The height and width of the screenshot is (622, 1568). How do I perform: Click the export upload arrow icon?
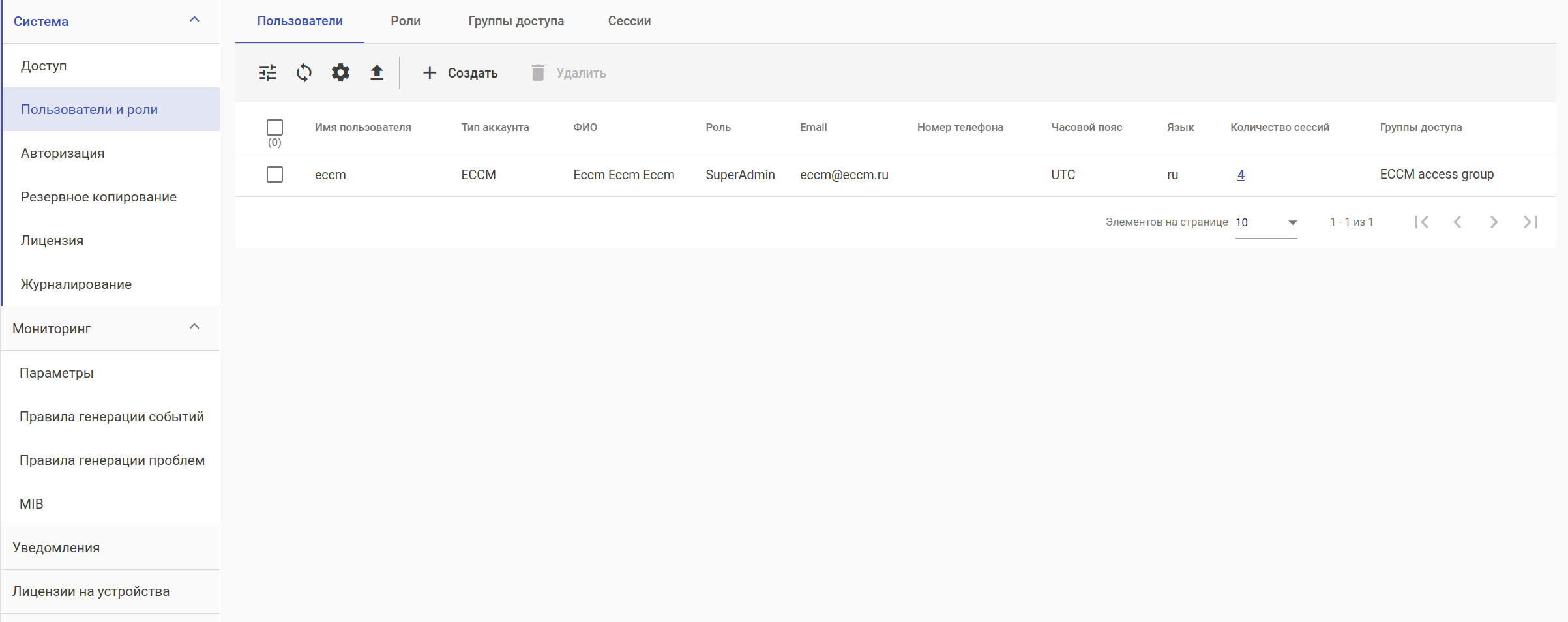pos(377,72)
